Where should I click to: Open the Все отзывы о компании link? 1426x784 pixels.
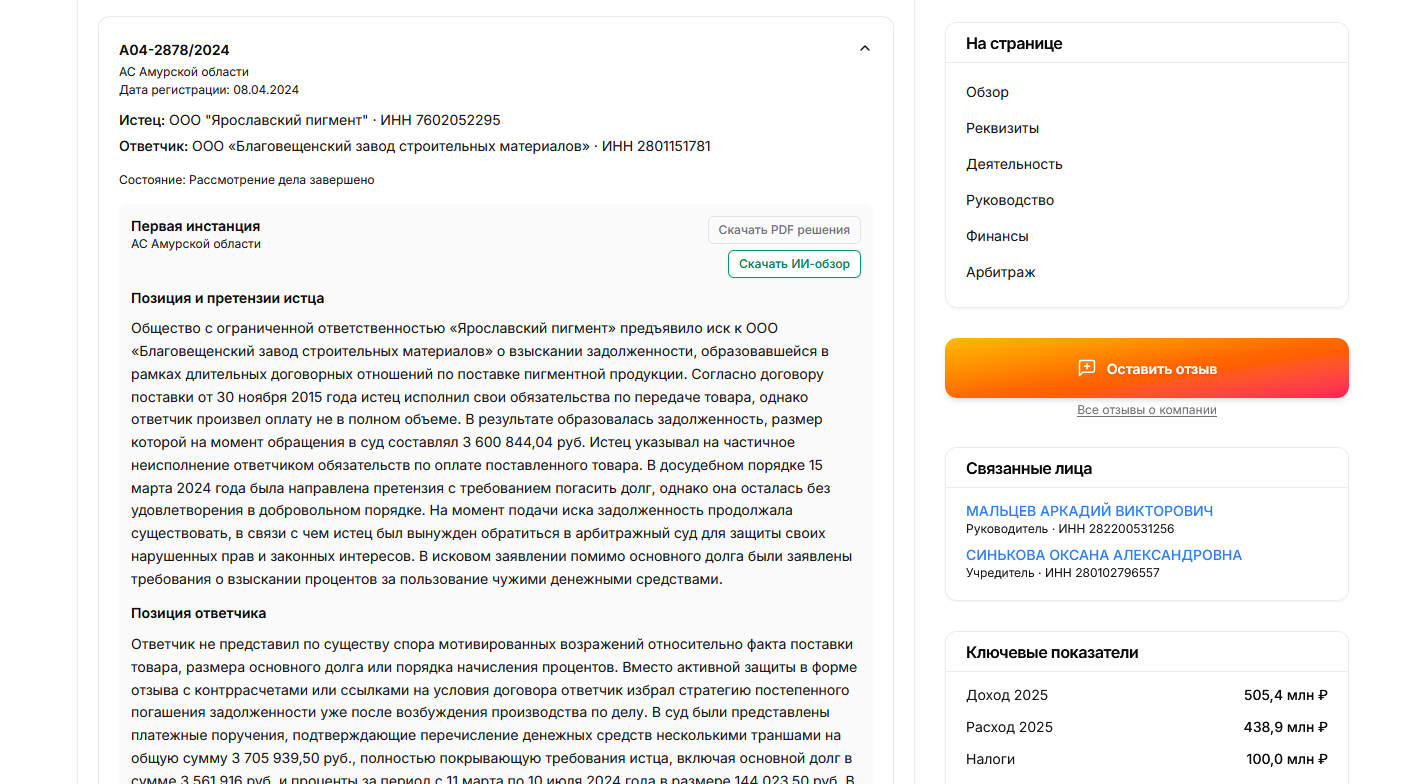point(1147,410)
